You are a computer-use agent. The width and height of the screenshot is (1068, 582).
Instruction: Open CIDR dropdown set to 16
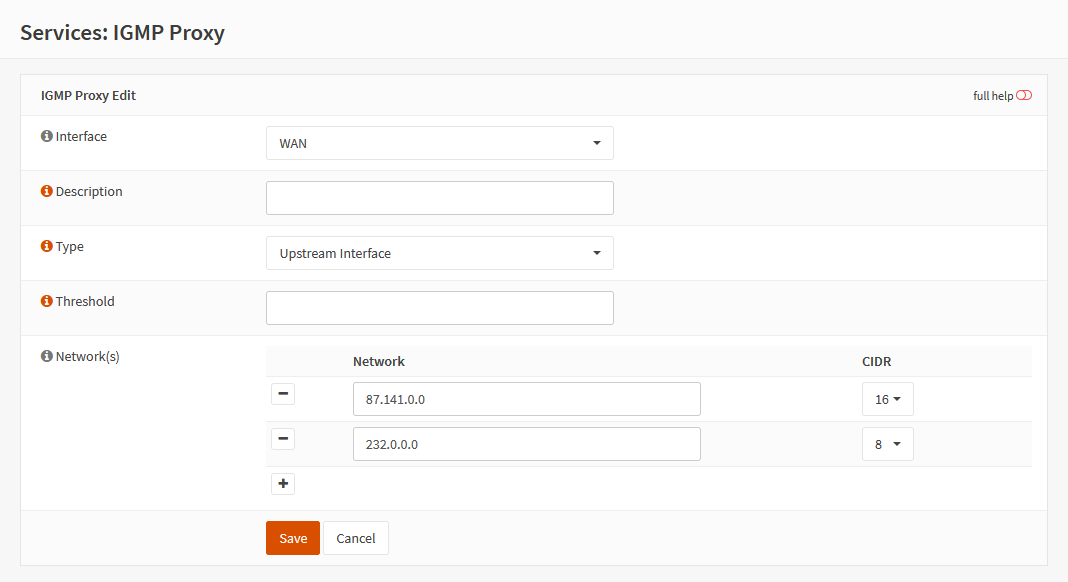tap(887, 399)
